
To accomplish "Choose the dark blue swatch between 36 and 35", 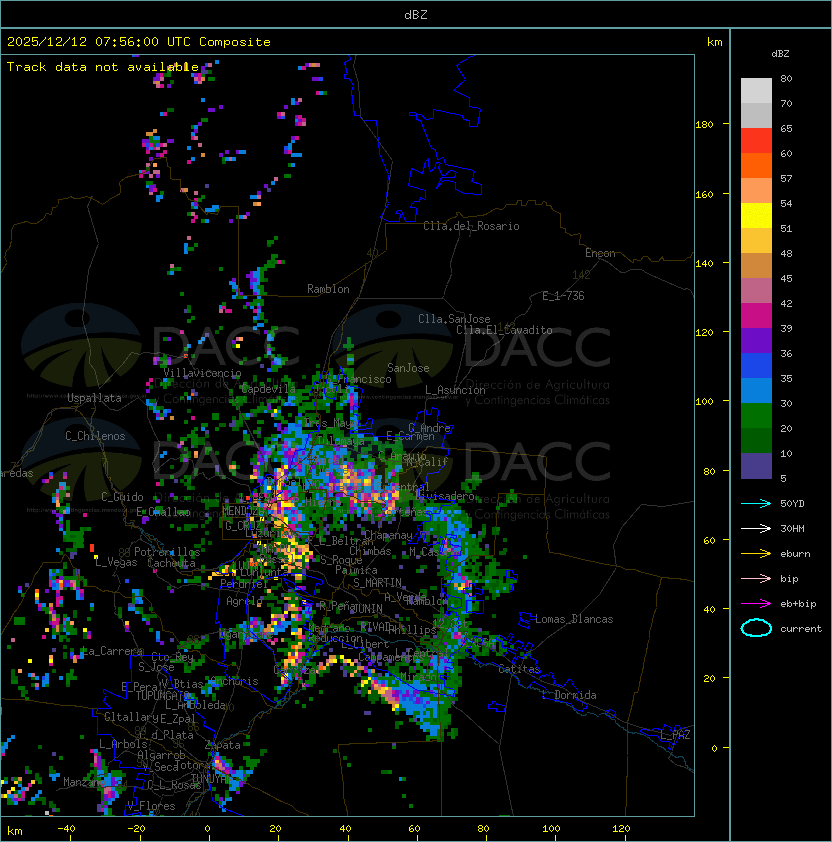I will [x=756, y=366].
